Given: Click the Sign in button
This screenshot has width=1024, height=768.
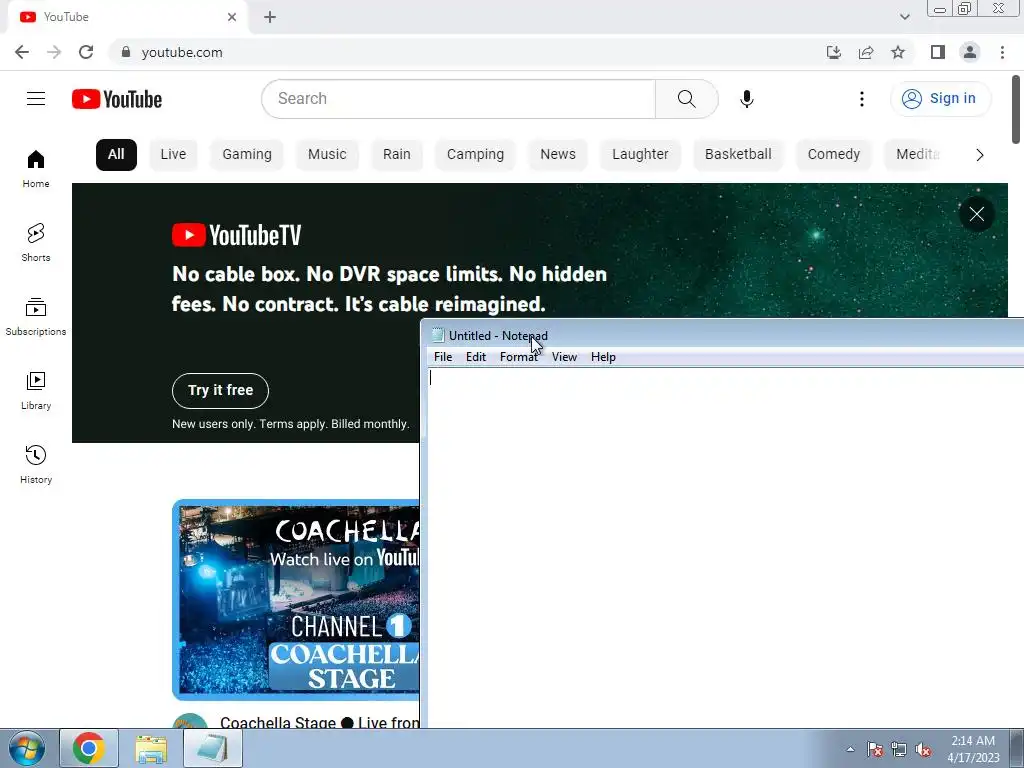Looking at the screenshot, I should [940, 99].
